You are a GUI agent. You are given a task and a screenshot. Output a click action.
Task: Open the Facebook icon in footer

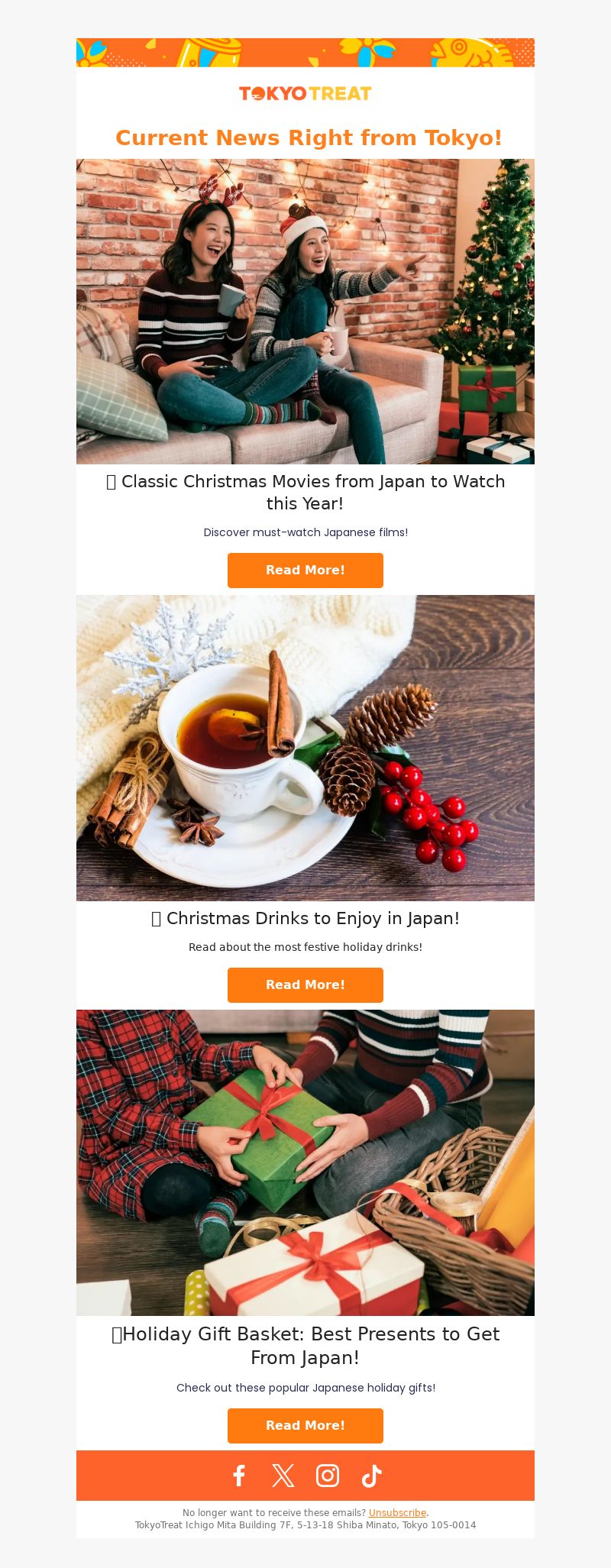(x=239, y=1476)
